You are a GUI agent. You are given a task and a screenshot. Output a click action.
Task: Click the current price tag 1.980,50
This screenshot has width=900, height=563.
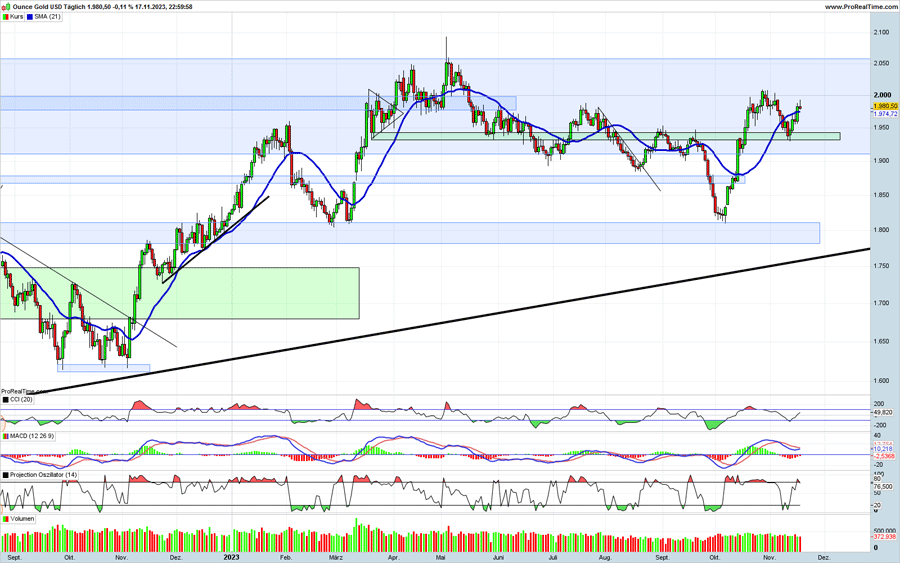(x=885, y=106)
